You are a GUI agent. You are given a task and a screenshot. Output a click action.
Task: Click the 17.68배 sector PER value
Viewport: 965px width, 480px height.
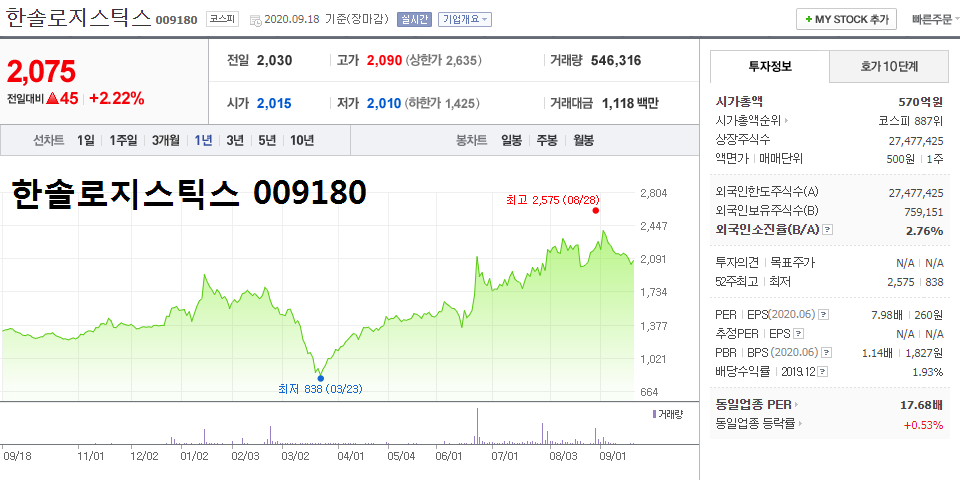click(x=921, y=405)
